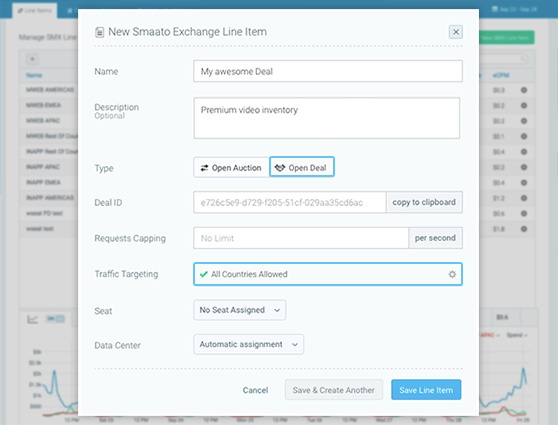Copy the Deal ID to clipboard
The width and height of the screenshot is (558, 425).
click(424, 202)
